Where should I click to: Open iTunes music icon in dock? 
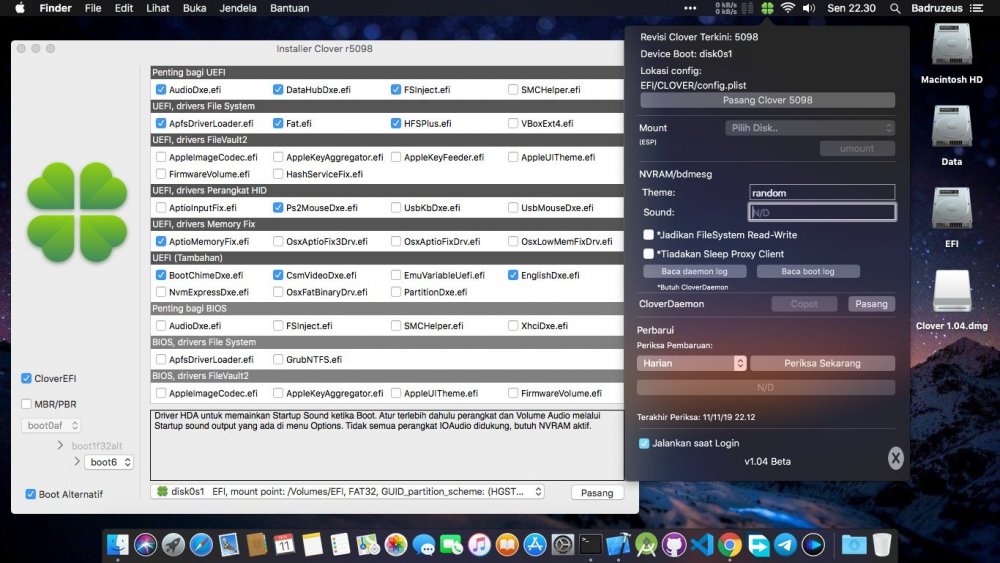tap(480, 545)
